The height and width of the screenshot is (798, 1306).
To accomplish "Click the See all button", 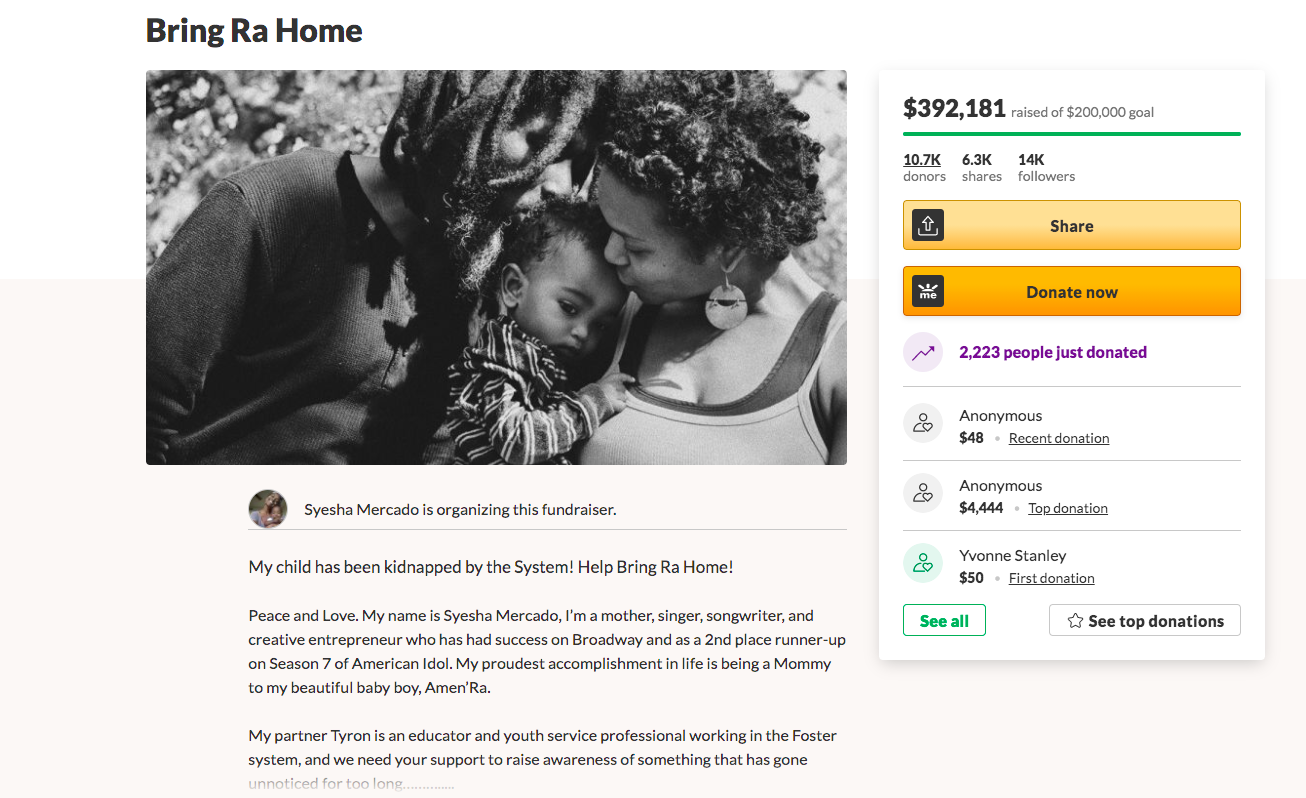I will [x=943, y=621].
